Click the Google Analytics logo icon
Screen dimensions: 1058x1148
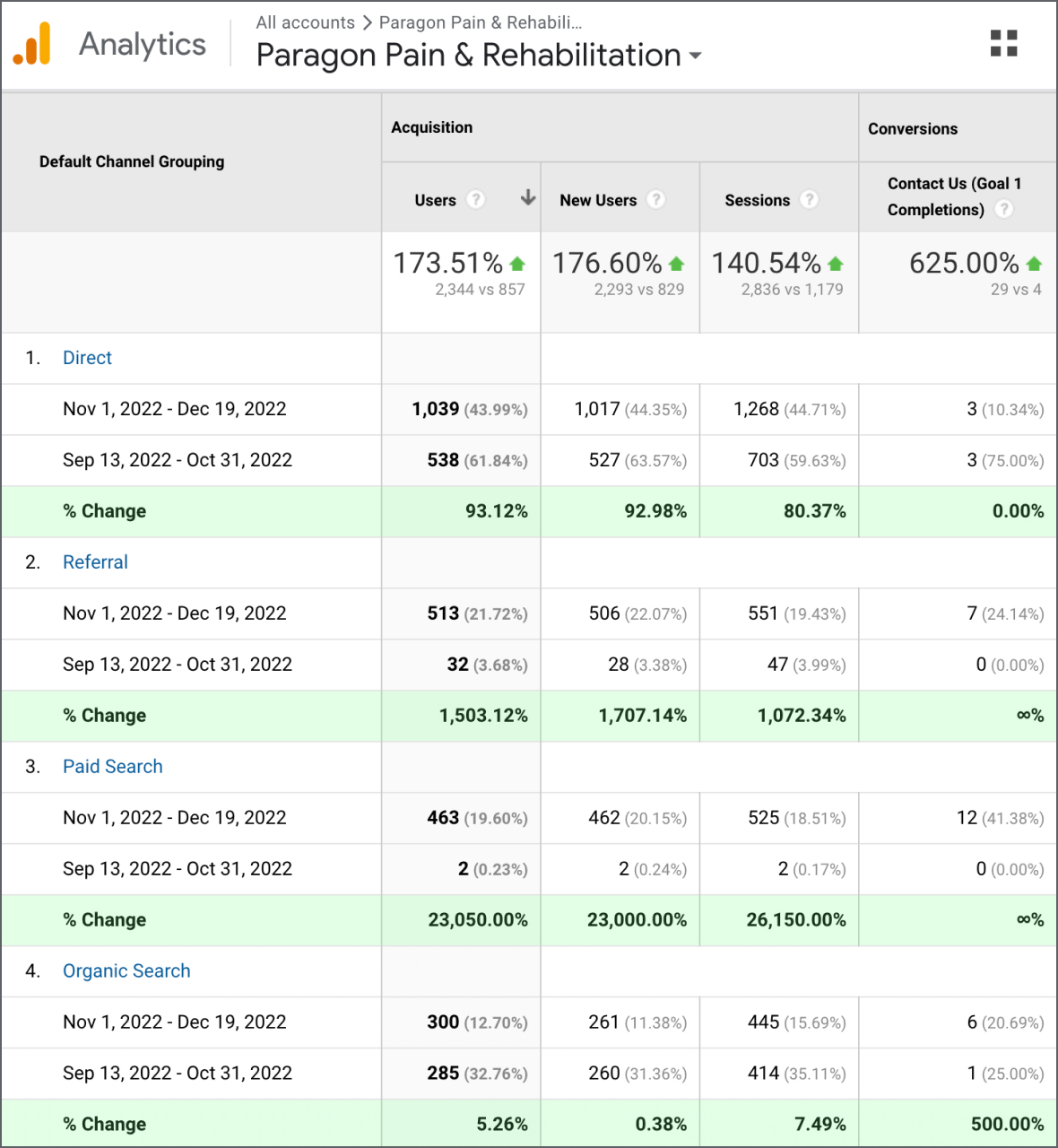32,43
